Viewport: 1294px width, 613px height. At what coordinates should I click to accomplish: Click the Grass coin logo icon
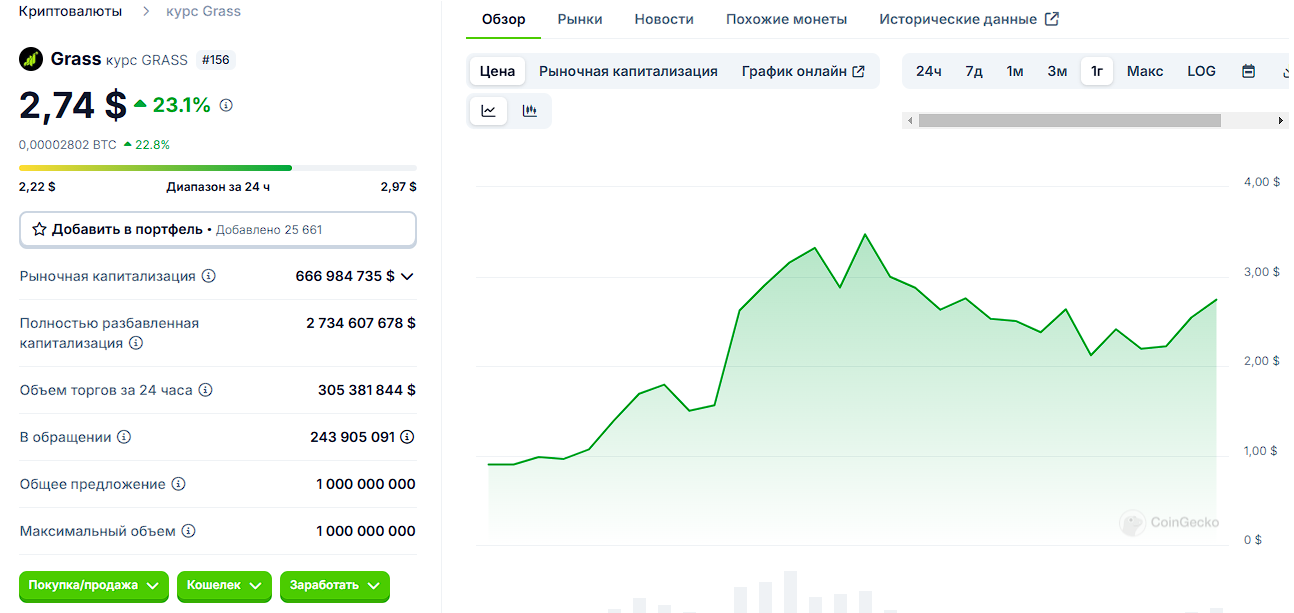31,59
